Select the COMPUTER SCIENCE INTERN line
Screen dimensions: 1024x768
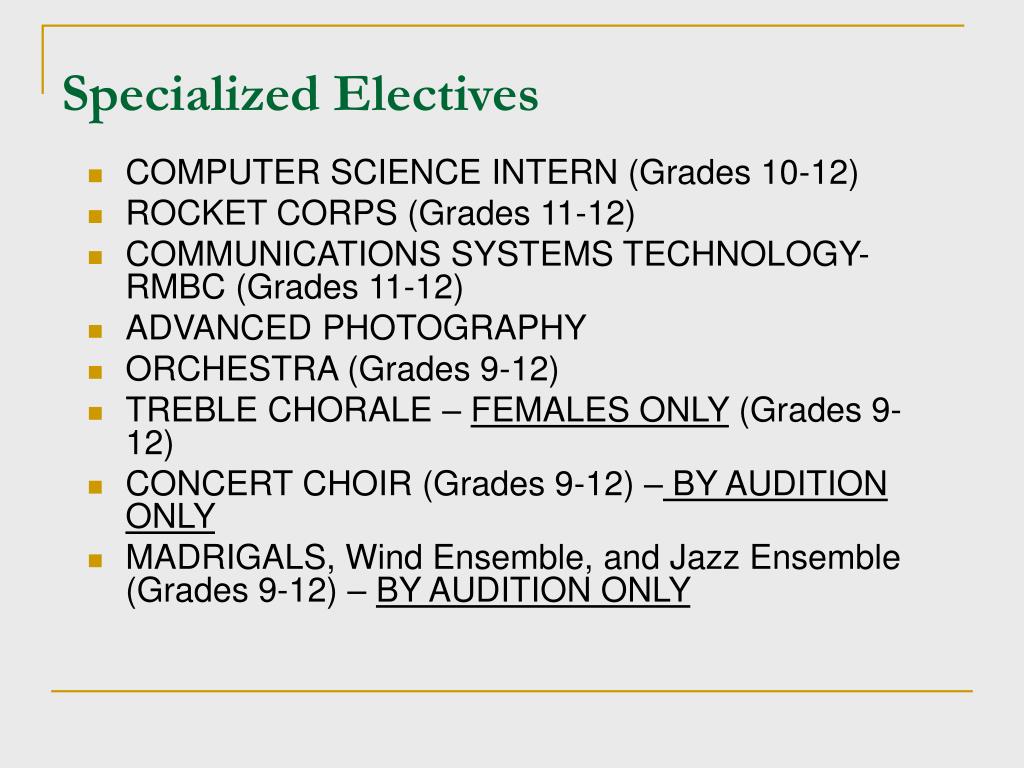[492, 173]
